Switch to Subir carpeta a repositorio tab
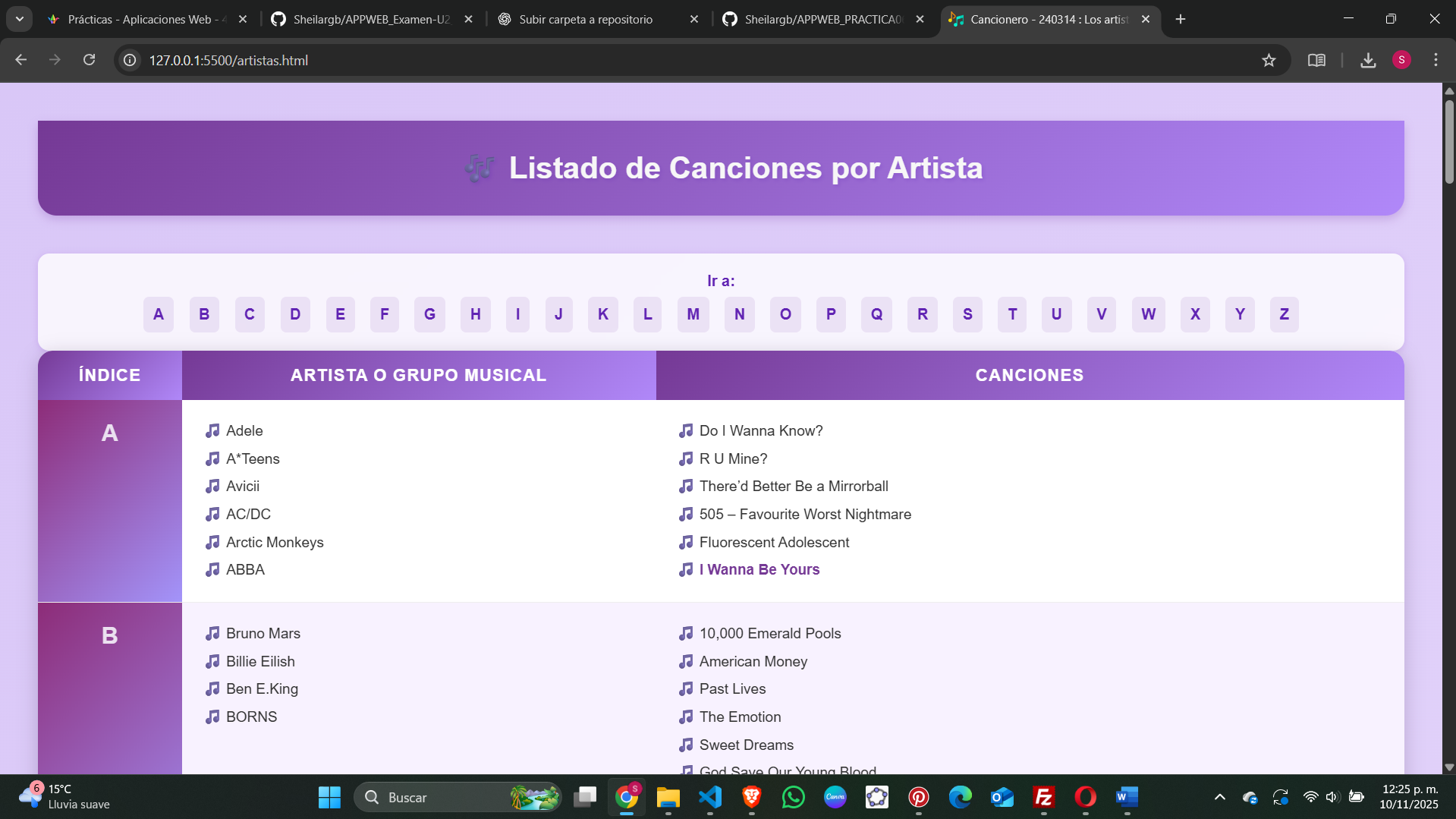Screen dimensions: 1456x819 click(x=585, y=19)
